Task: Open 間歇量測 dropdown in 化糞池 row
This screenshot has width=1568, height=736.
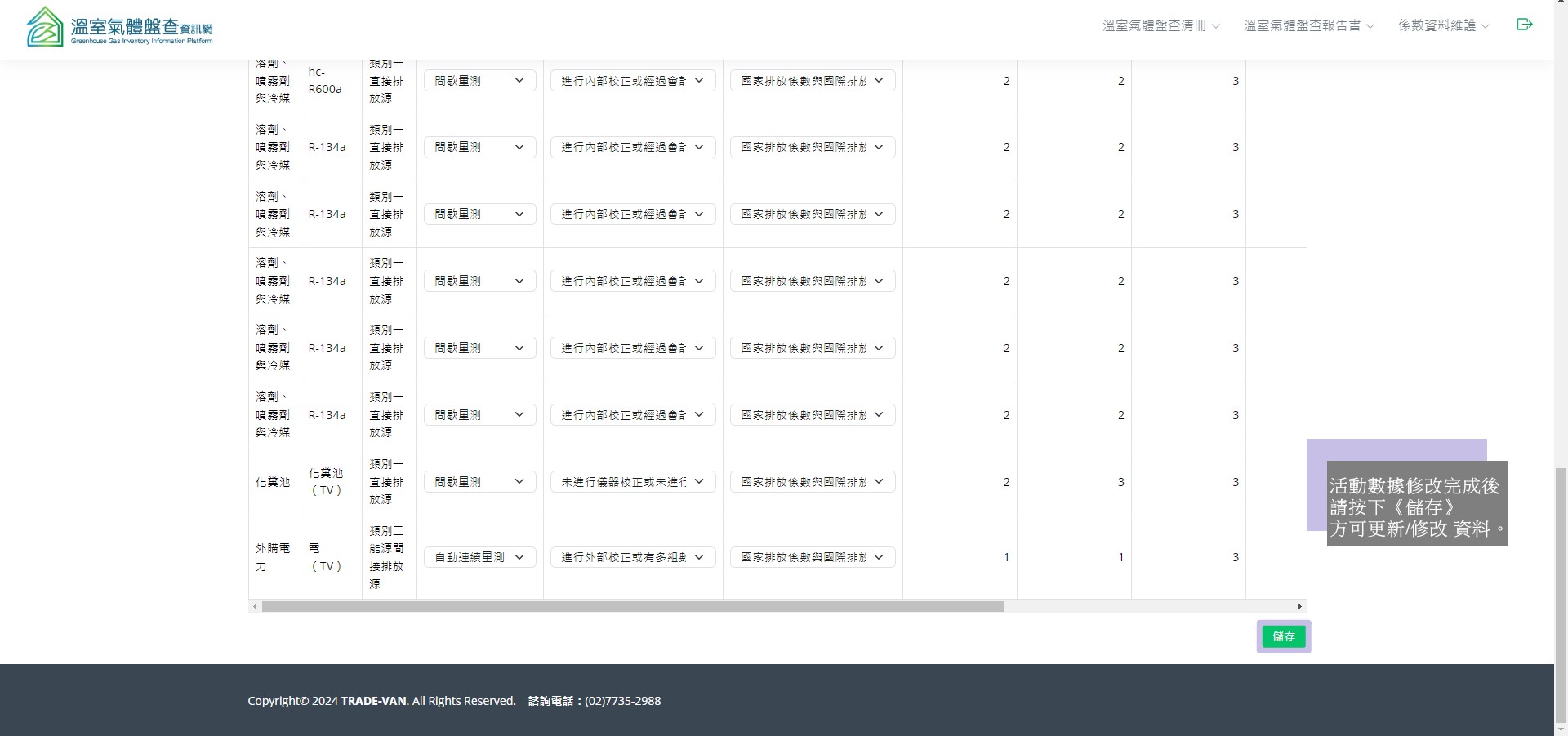Action: 479,482
